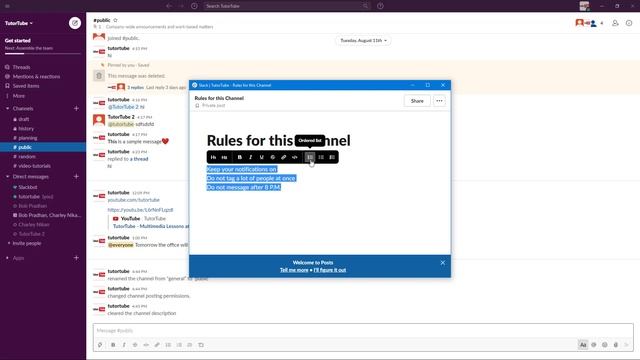Dismiss the Welcome to Posts banner
640x360 pixels.
click(443, 262)
